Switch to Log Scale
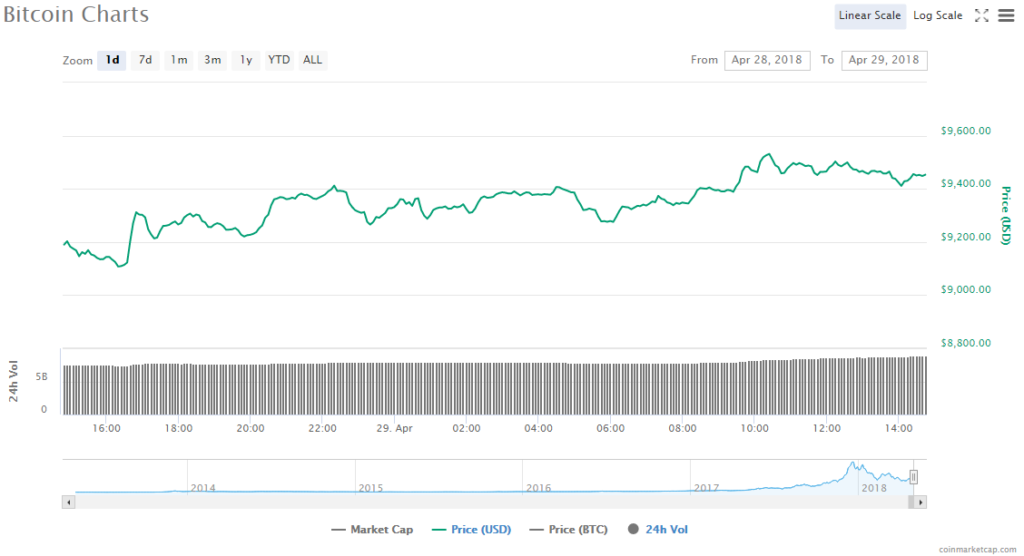The image size is (1024, 556). 937,15
